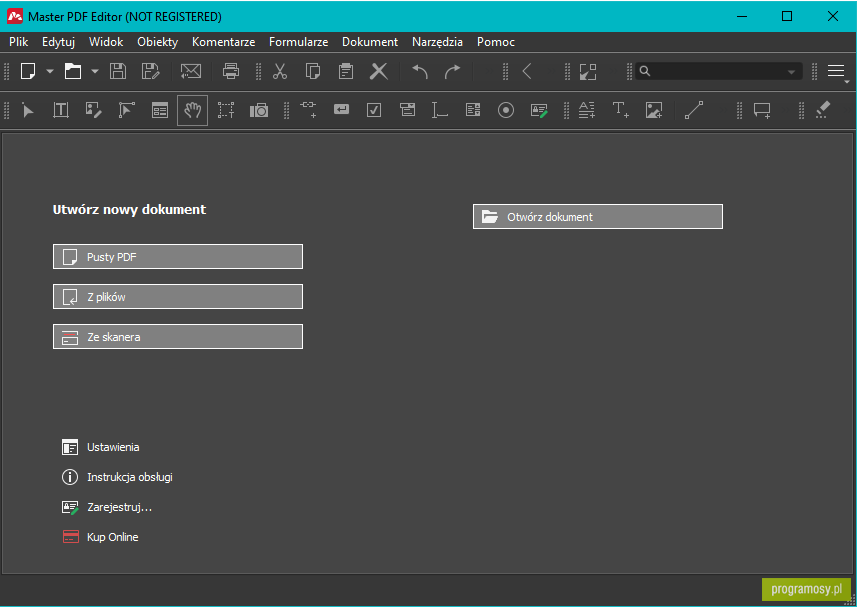Click the send by email envelope icon
Screen dimensions: 857x607
(191, 71)
